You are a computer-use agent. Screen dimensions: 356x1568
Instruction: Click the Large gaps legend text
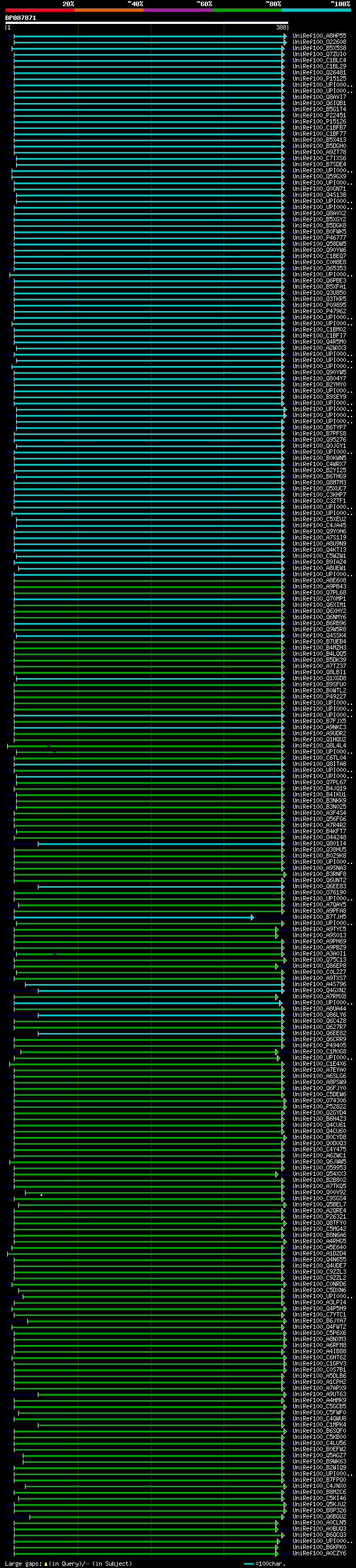(68, 1564)
